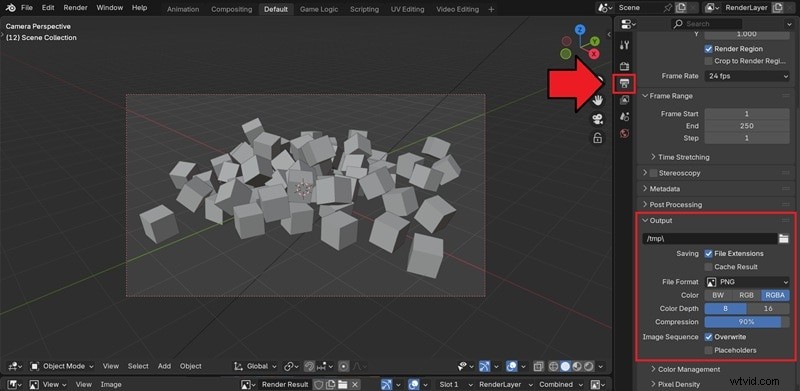Click the open image folder icon beside Render Result
Screen dimensions: 800x391
pos(342,384)
